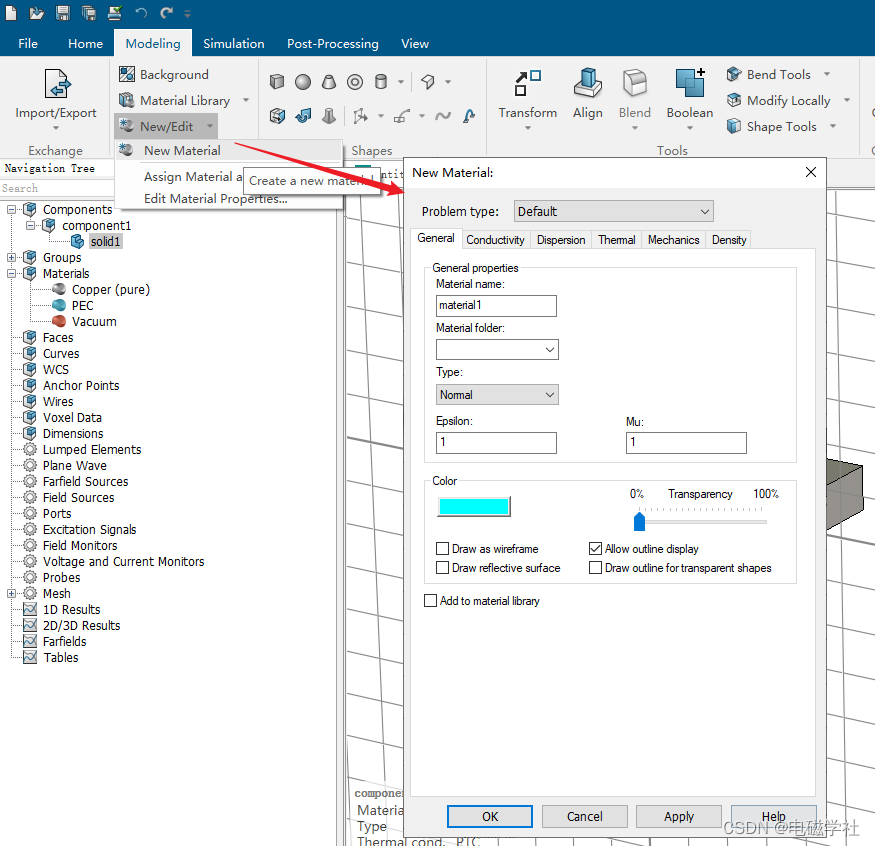Switch to the Home ribbon tab
Image resolution: width=875 pixels, height=846 pixels.
click(x=85, y=44)
